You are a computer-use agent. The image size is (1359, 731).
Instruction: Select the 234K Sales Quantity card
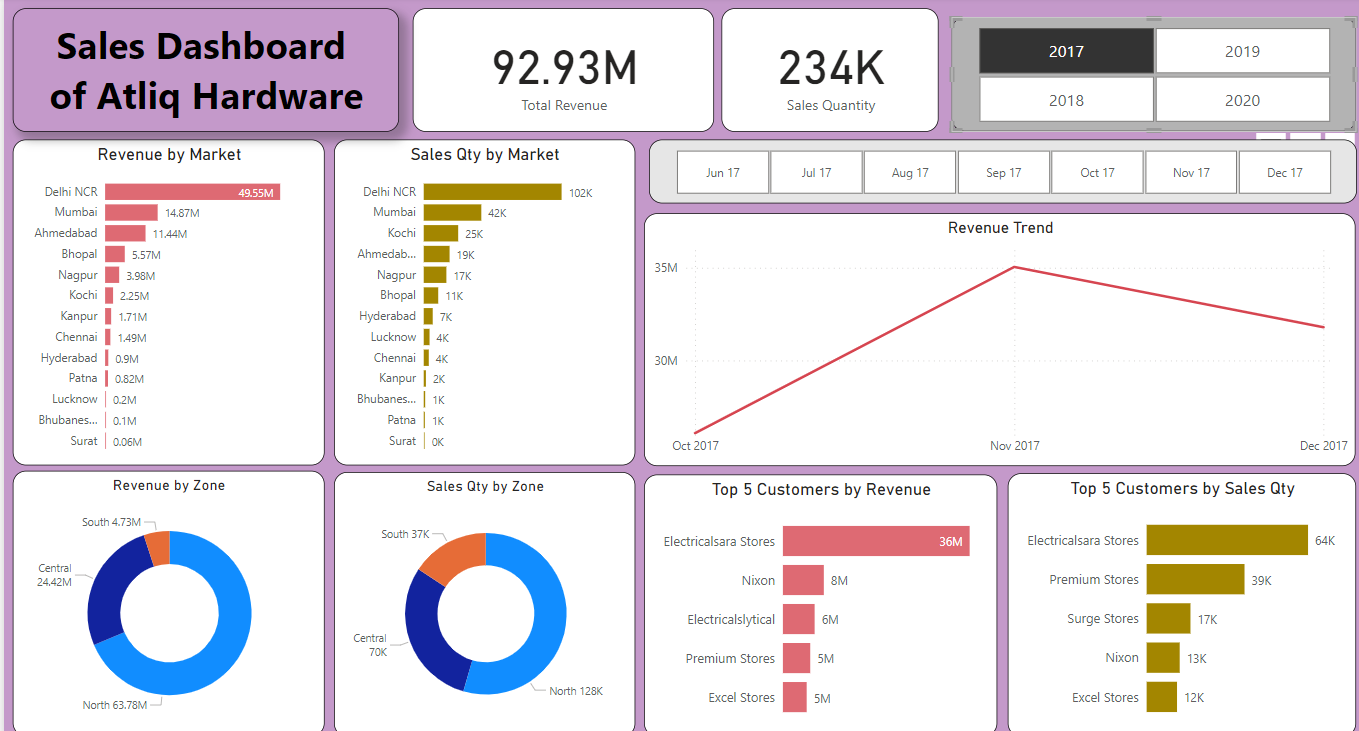click(x=830, y=70)
